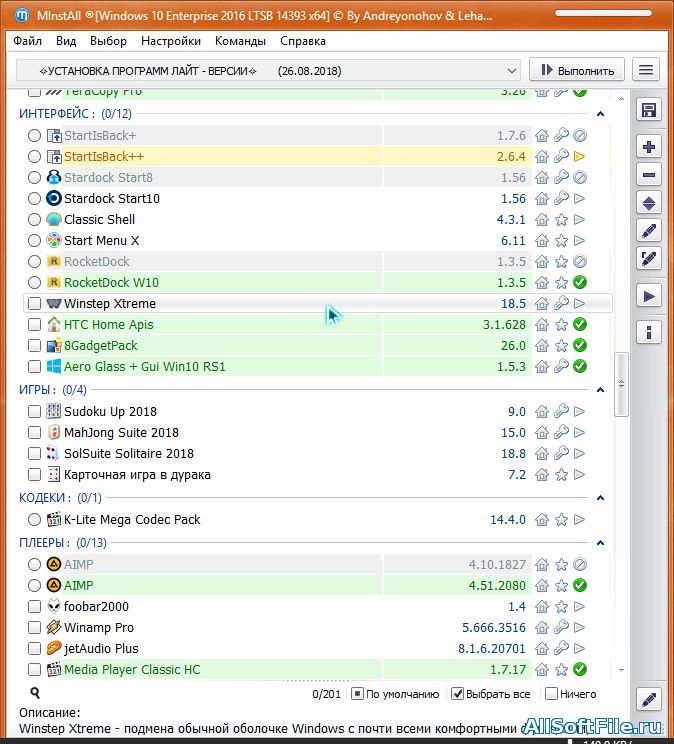This screenshot has height=744, width=674.
Task: Click blocked icon in Stardock Start8 row
Action: 580,177
